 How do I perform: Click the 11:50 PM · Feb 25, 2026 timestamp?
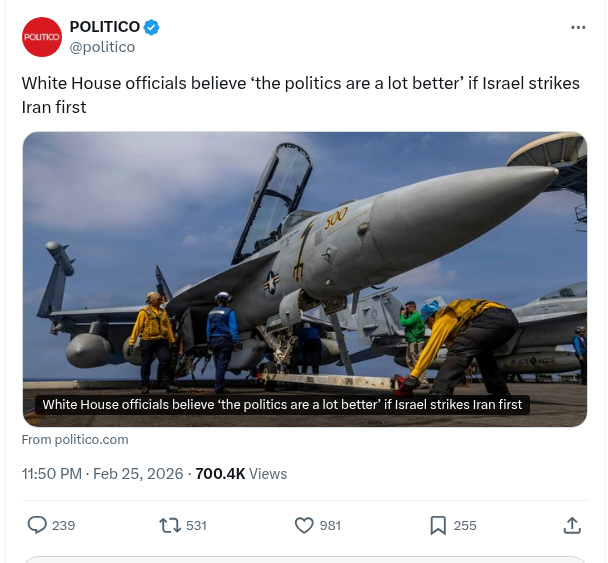102,474
